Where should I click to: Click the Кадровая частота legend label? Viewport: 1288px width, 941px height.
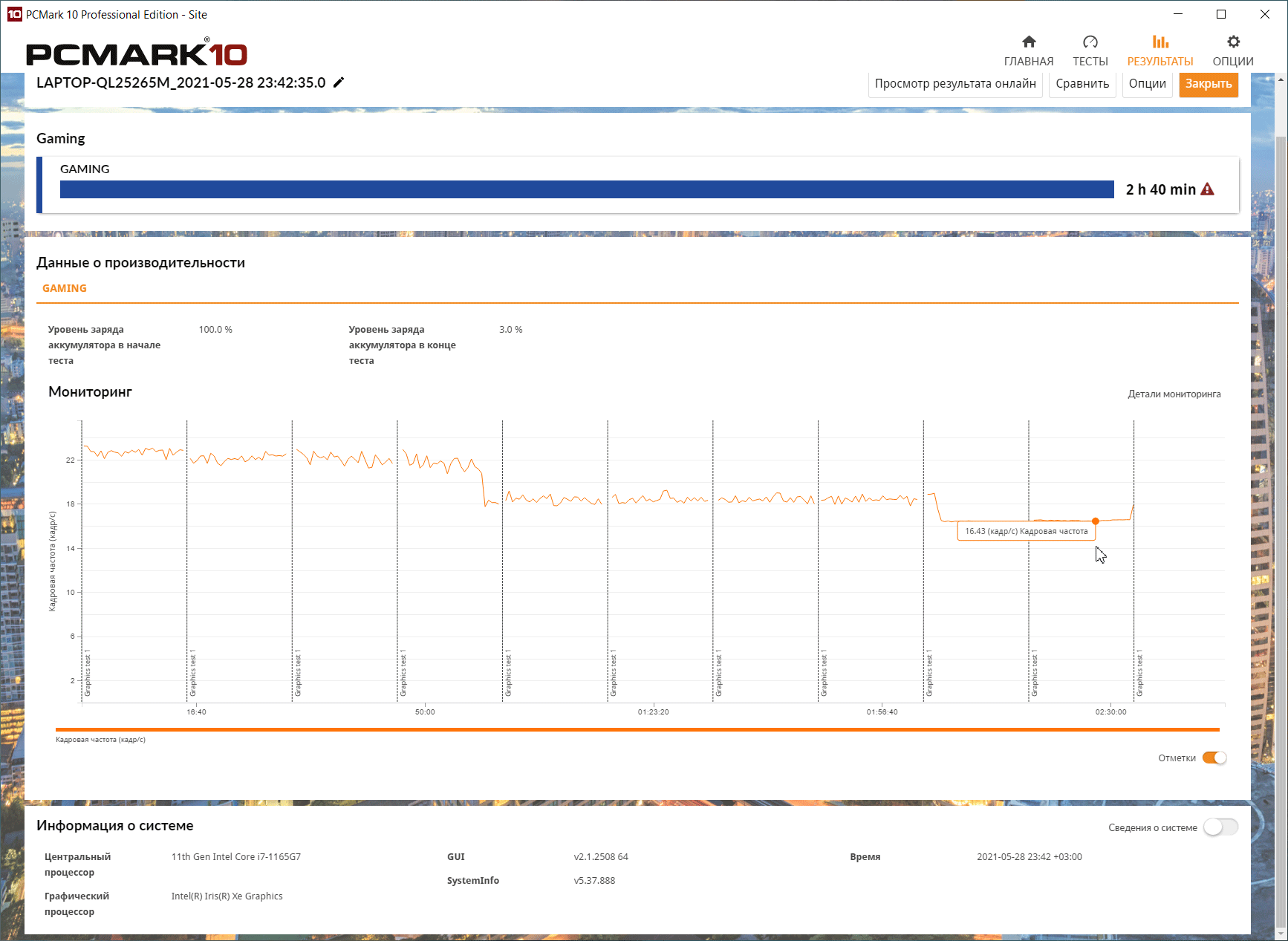click(100, 740)
